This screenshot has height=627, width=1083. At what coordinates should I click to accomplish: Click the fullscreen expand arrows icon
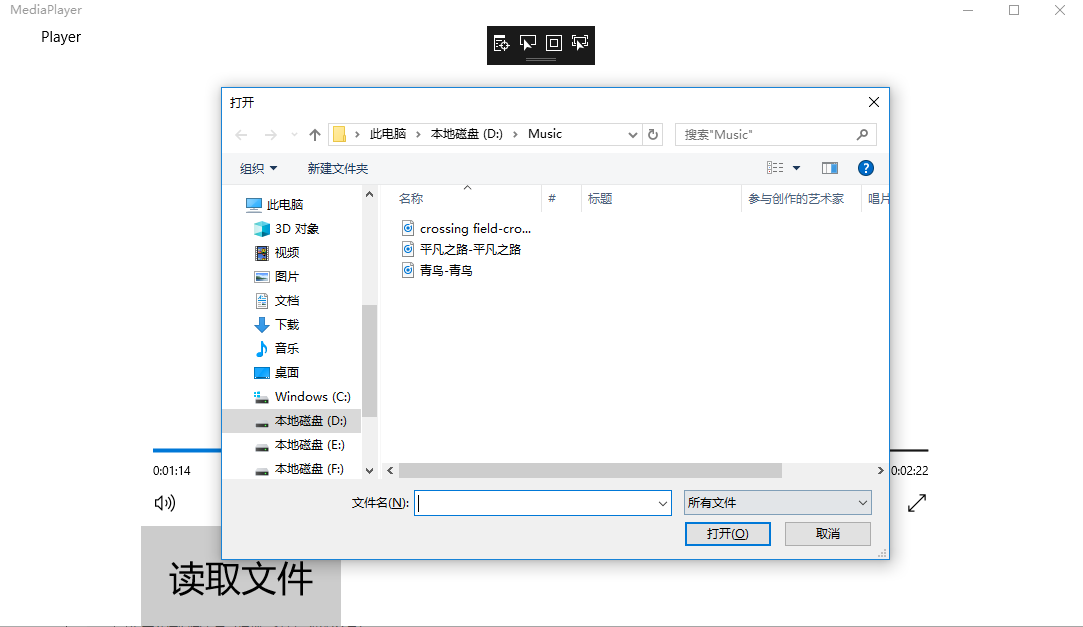pos(916,503)
